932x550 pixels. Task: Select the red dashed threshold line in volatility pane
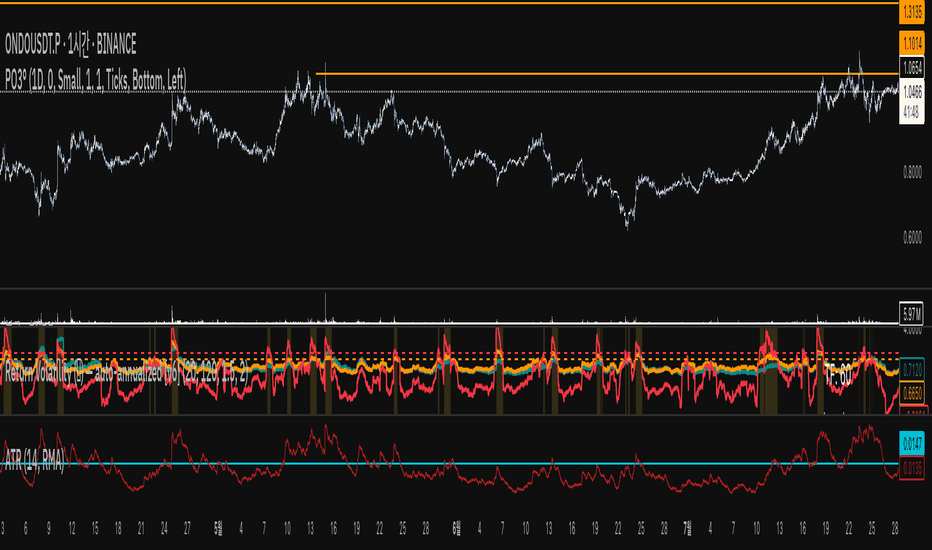449,353
